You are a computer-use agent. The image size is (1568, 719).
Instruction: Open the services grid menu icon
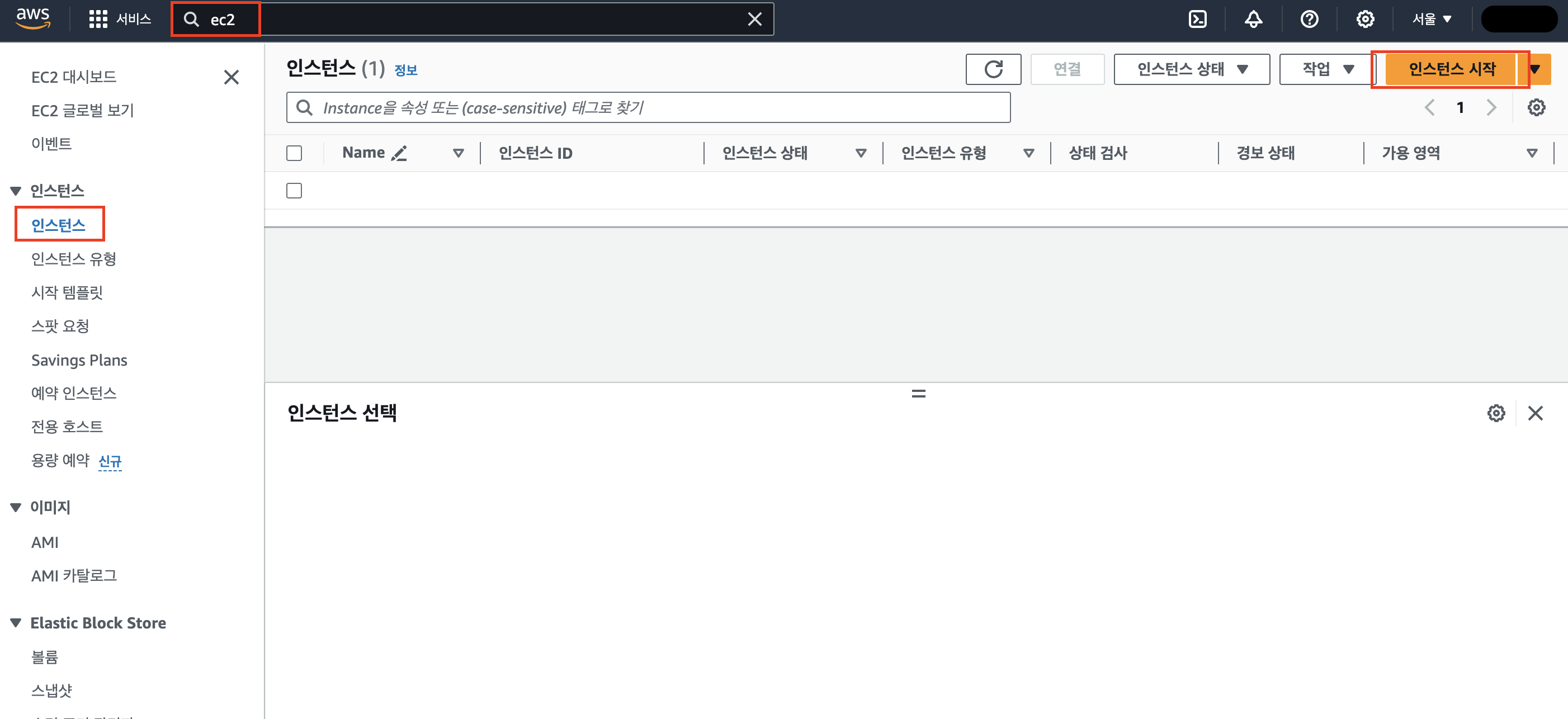[x=98, y=20]
